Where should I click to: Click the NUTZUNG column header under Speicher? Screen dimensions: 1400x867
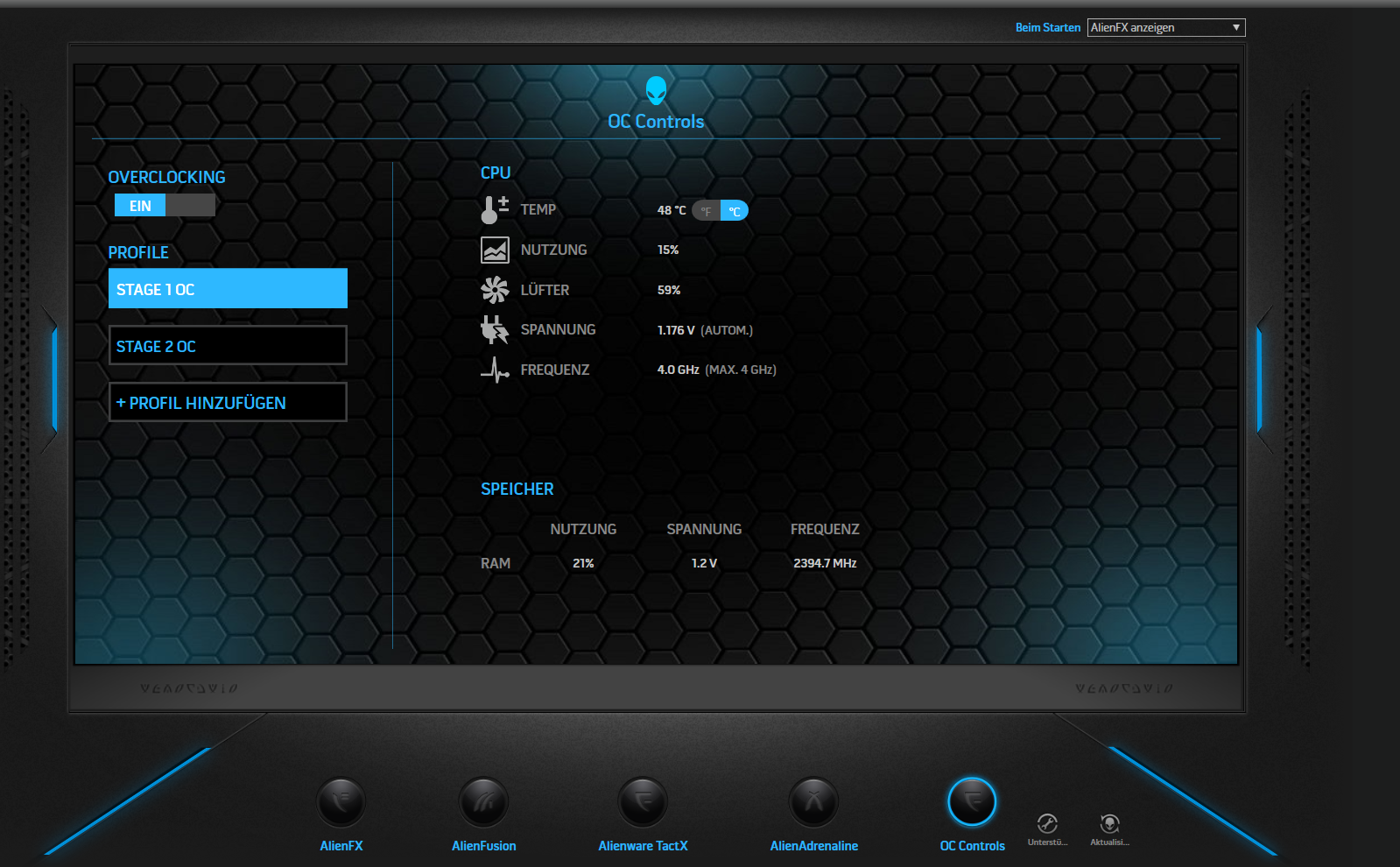(583, 529)
